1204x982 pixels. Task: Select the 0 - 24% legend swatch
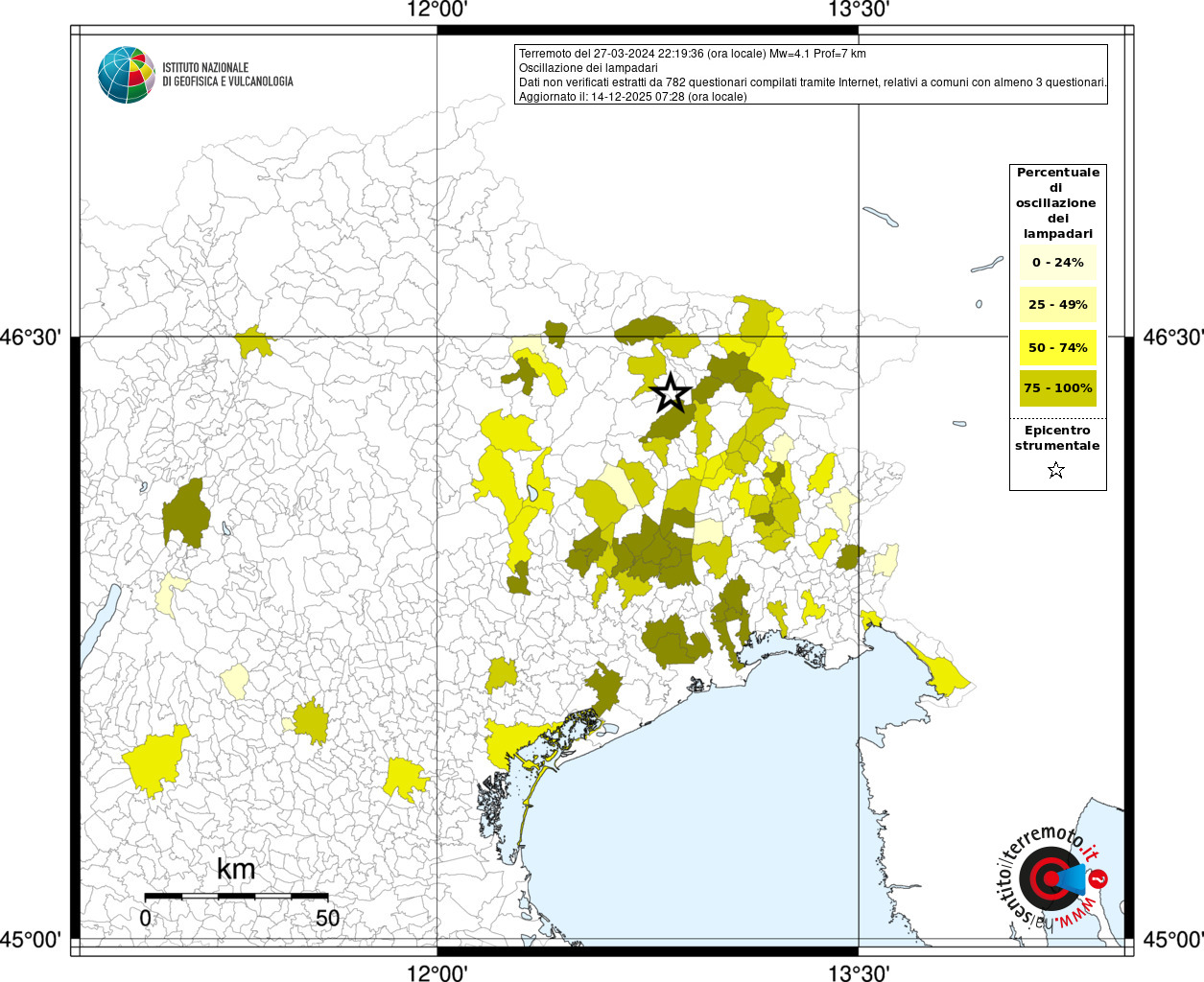click(1058, 263)
